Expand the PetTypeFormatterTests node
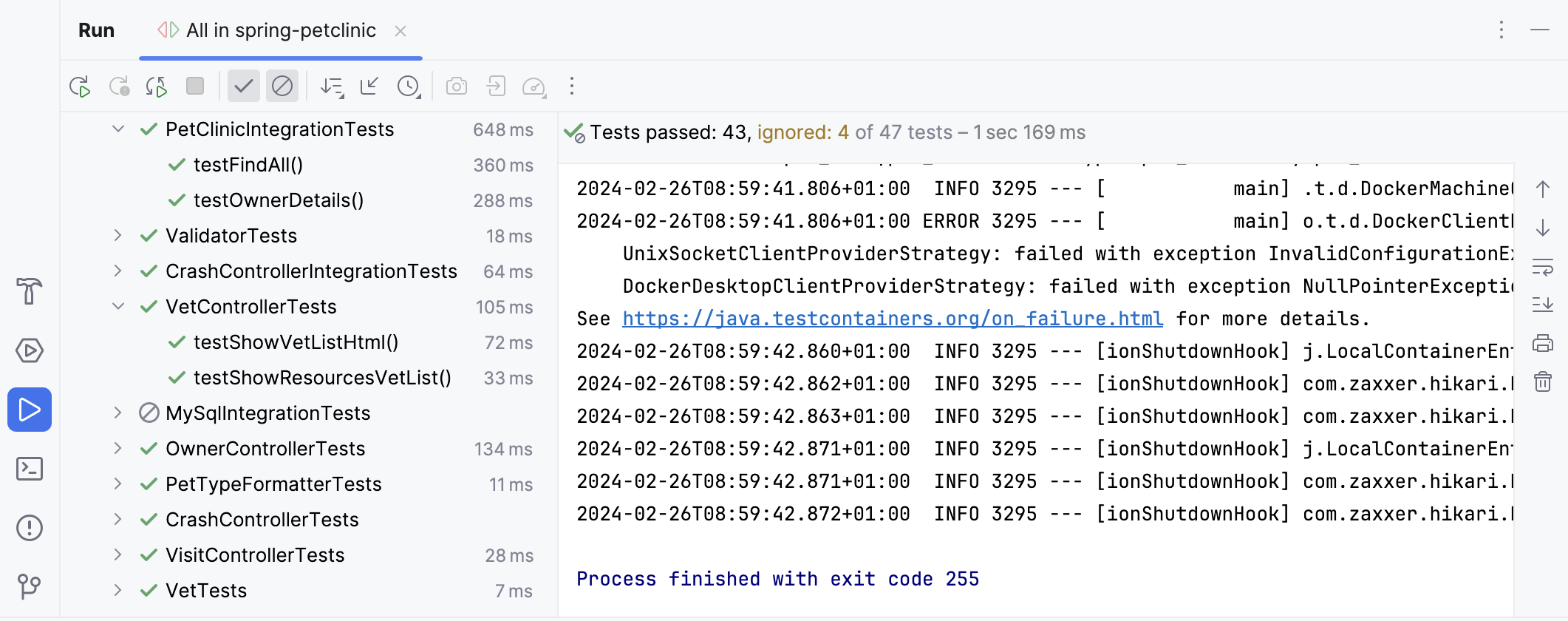The height and width of the screenshot is (621, 1568). pyautogui.click(x=118, y=484)
